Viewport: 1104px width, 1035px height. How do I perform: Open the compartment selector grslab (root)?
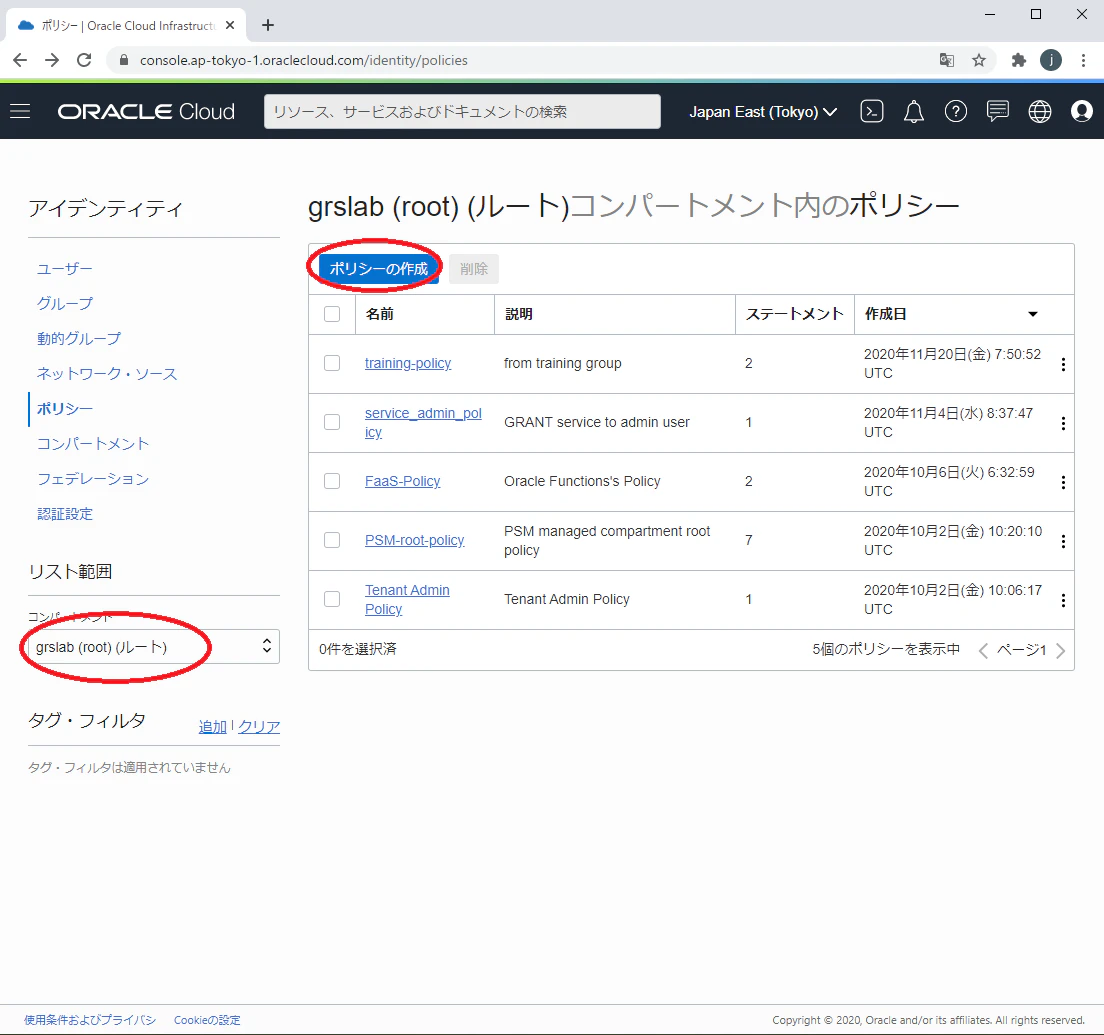click(153, 647)
